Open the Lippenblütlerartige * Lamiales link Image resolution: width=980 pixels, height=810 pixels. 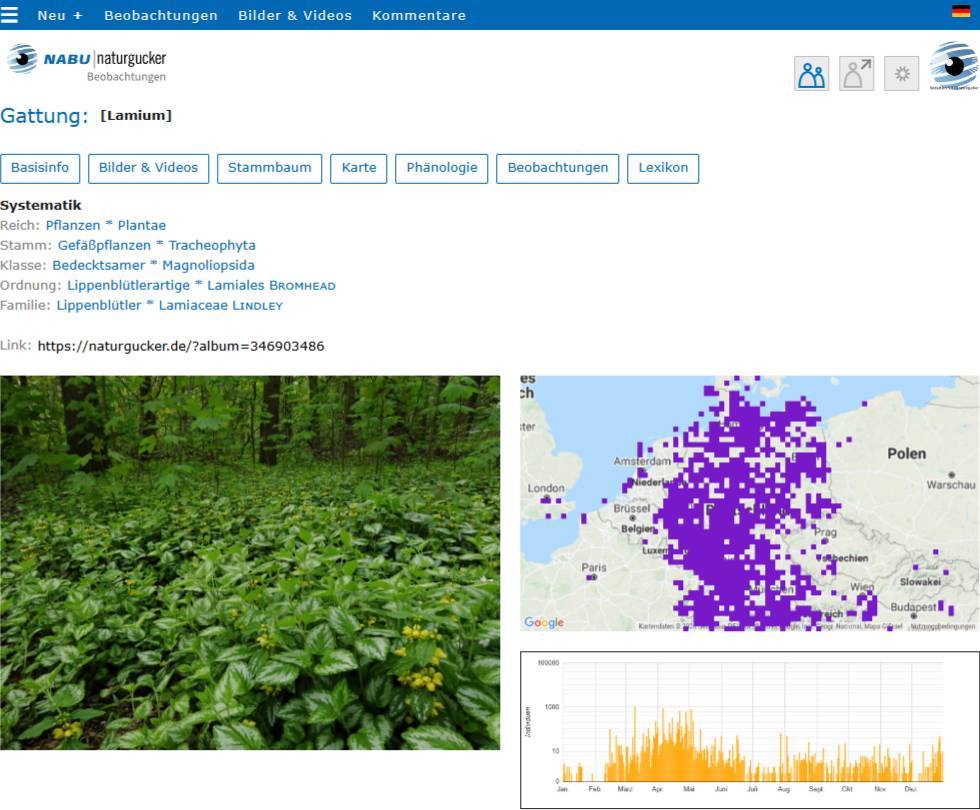coord(201,285)
